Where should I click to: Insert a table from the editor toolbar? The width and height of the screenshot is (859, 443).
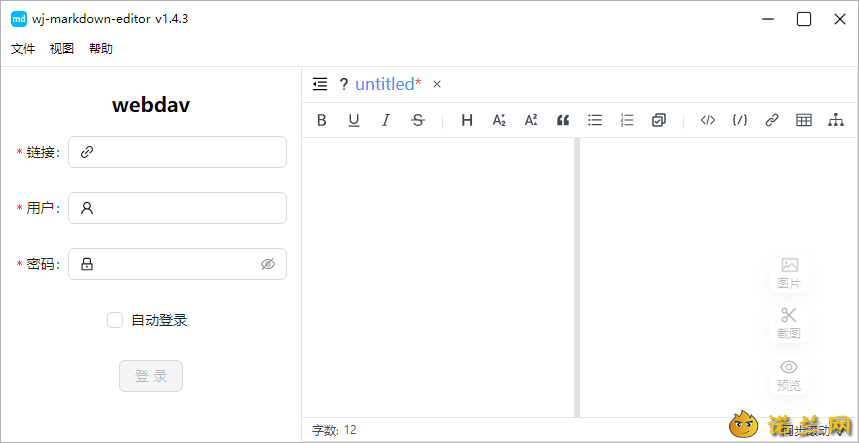pyautogui.click(x=804, y=120)
